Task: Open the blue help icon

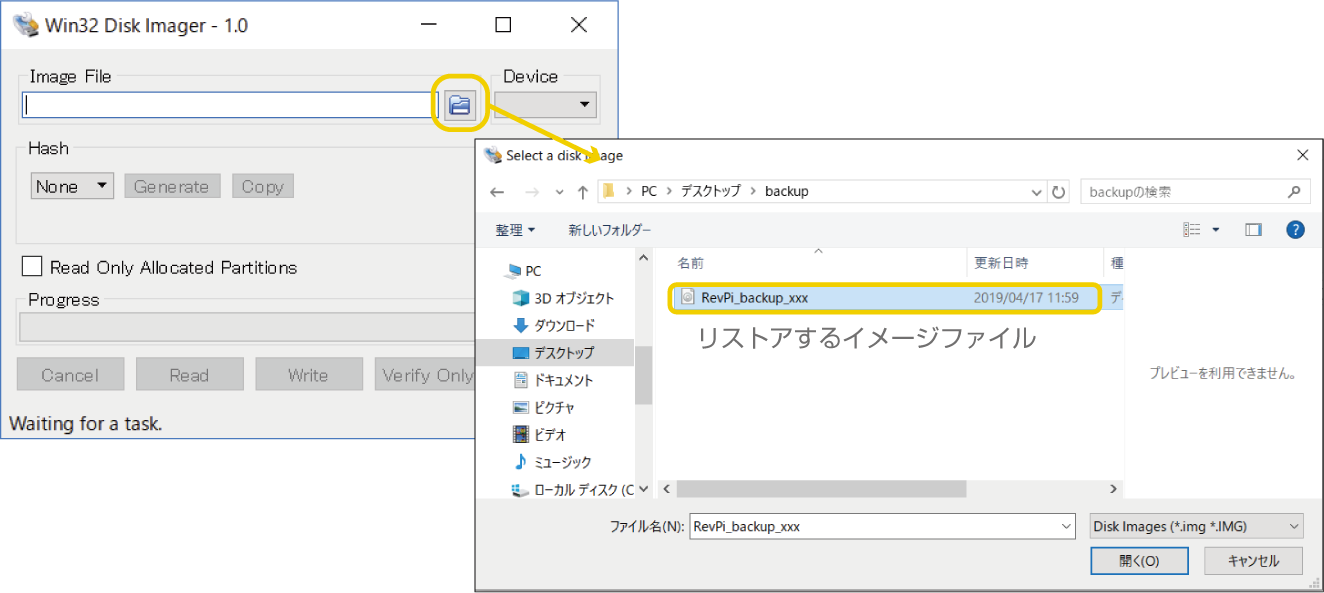Action: pos(1295,230)
